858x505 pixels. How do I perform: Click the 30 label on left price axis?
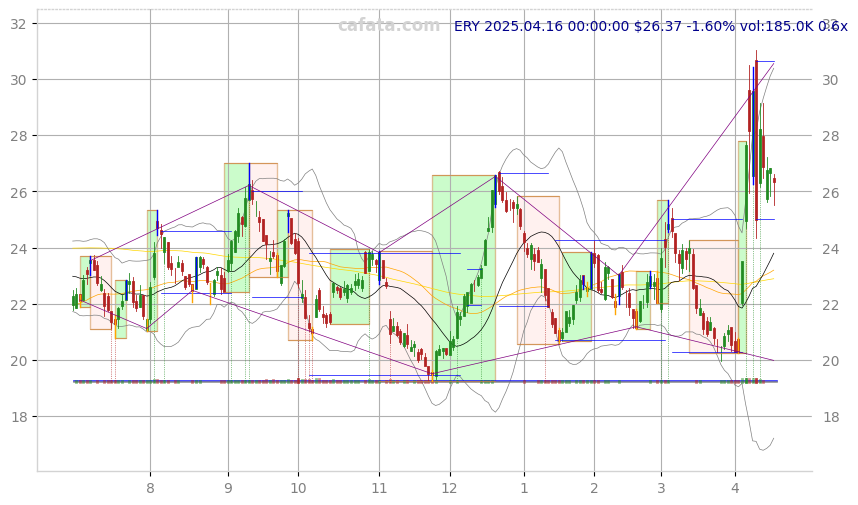pos(19,80)
